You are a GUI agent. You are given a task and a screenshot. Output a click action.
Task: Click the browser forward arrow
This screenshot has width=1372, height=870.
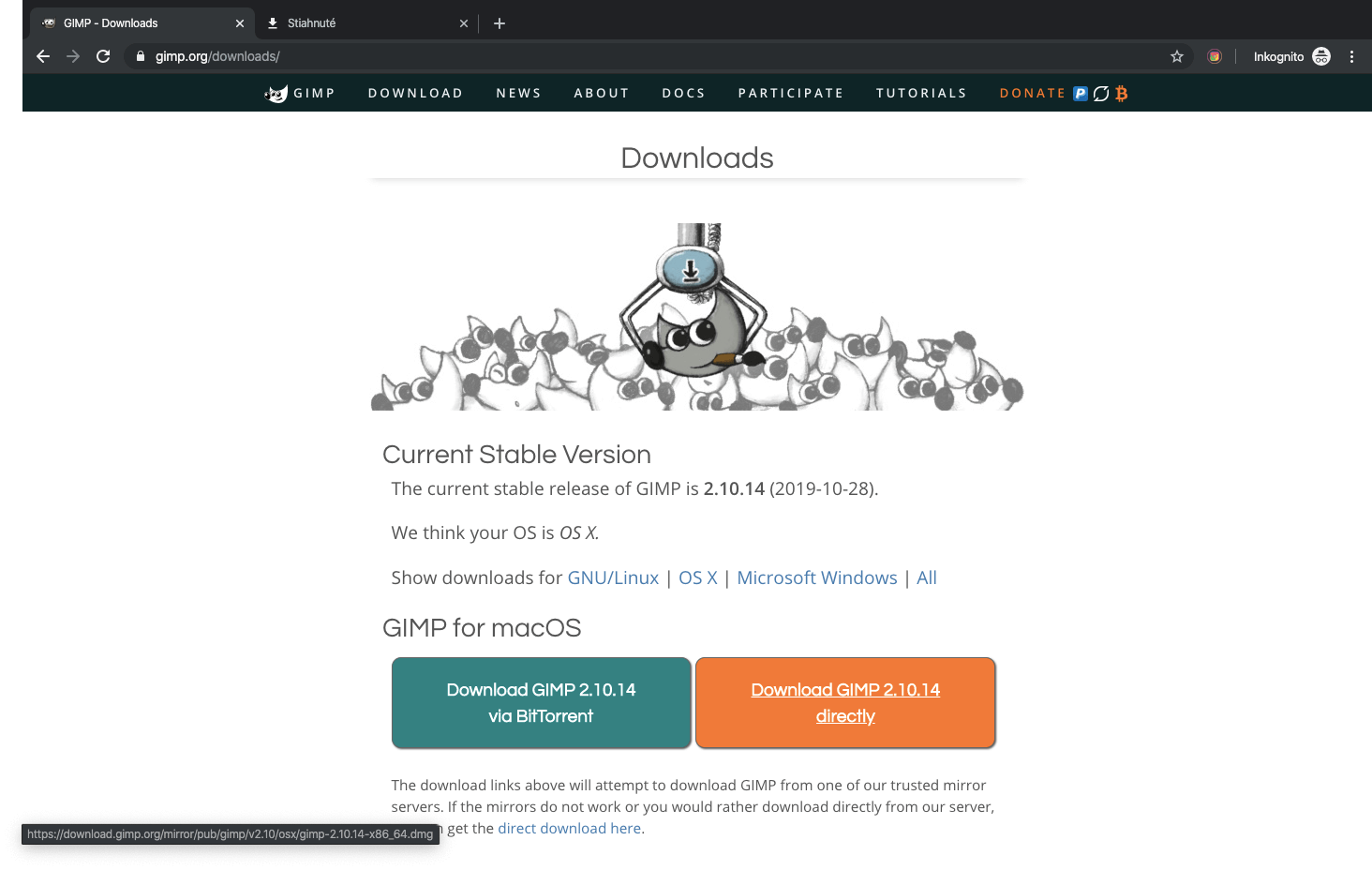point(73,56)
